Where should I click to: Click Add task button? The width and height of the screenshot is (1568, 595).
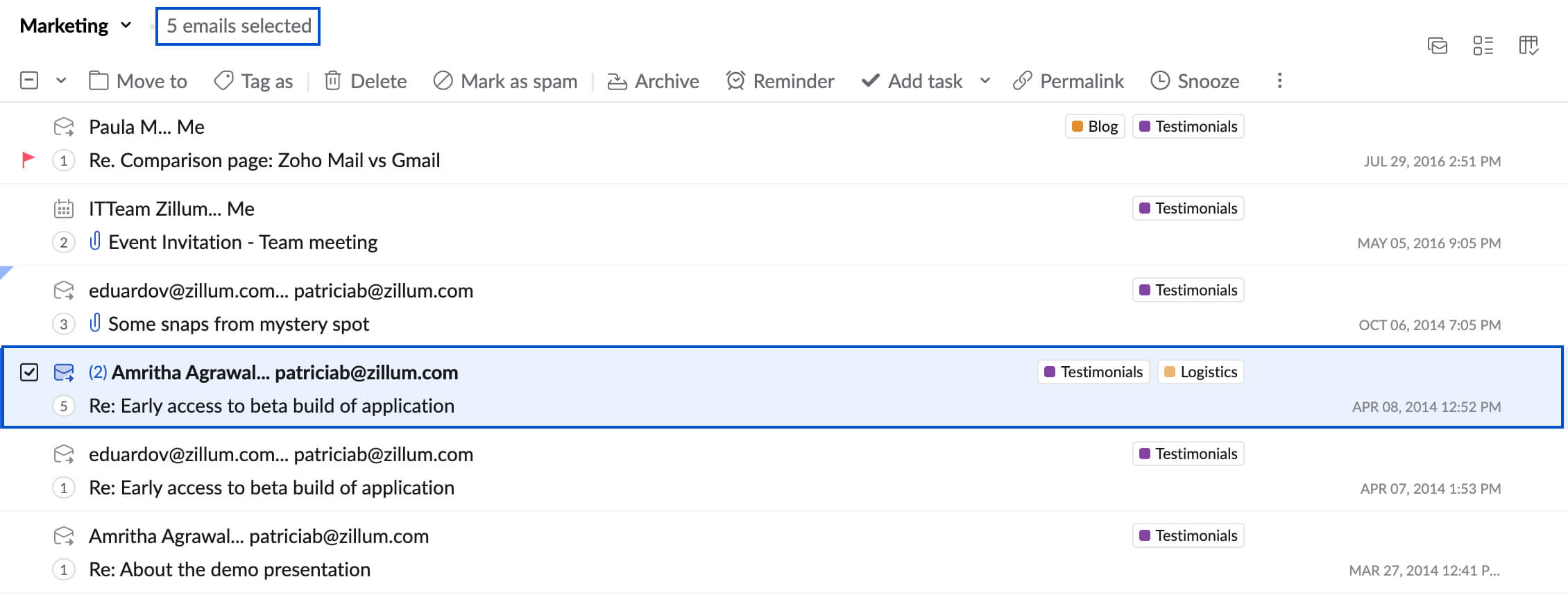[912, 81]
